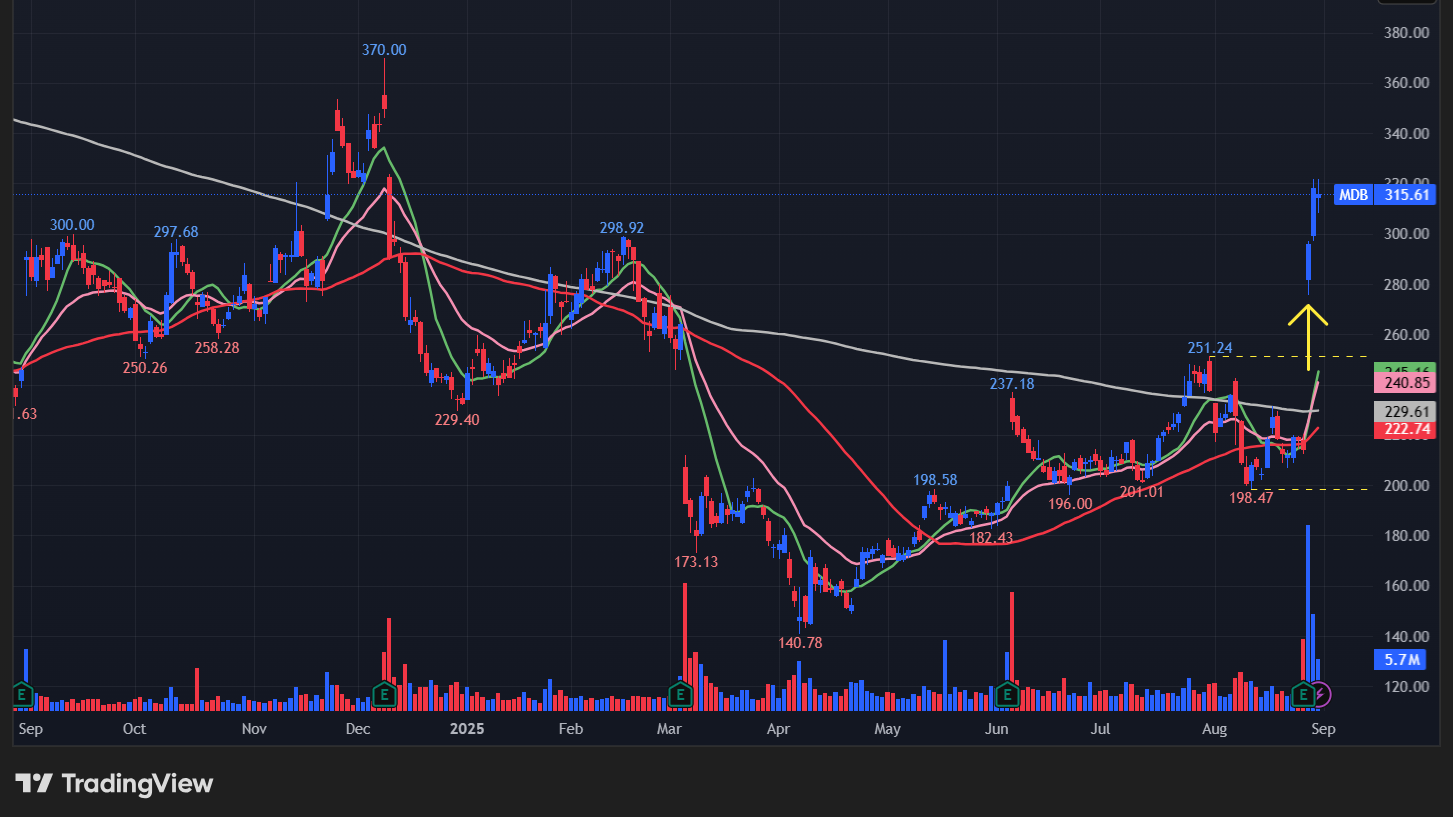Select the 315.61 last price label
This screenshot has width=1453, height=817.
pos(1407,195)
